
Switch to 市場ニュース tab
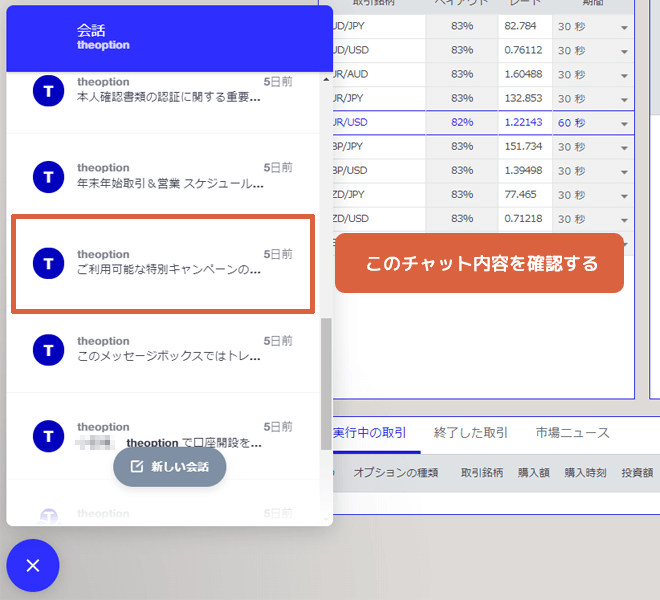pos(572,433)
